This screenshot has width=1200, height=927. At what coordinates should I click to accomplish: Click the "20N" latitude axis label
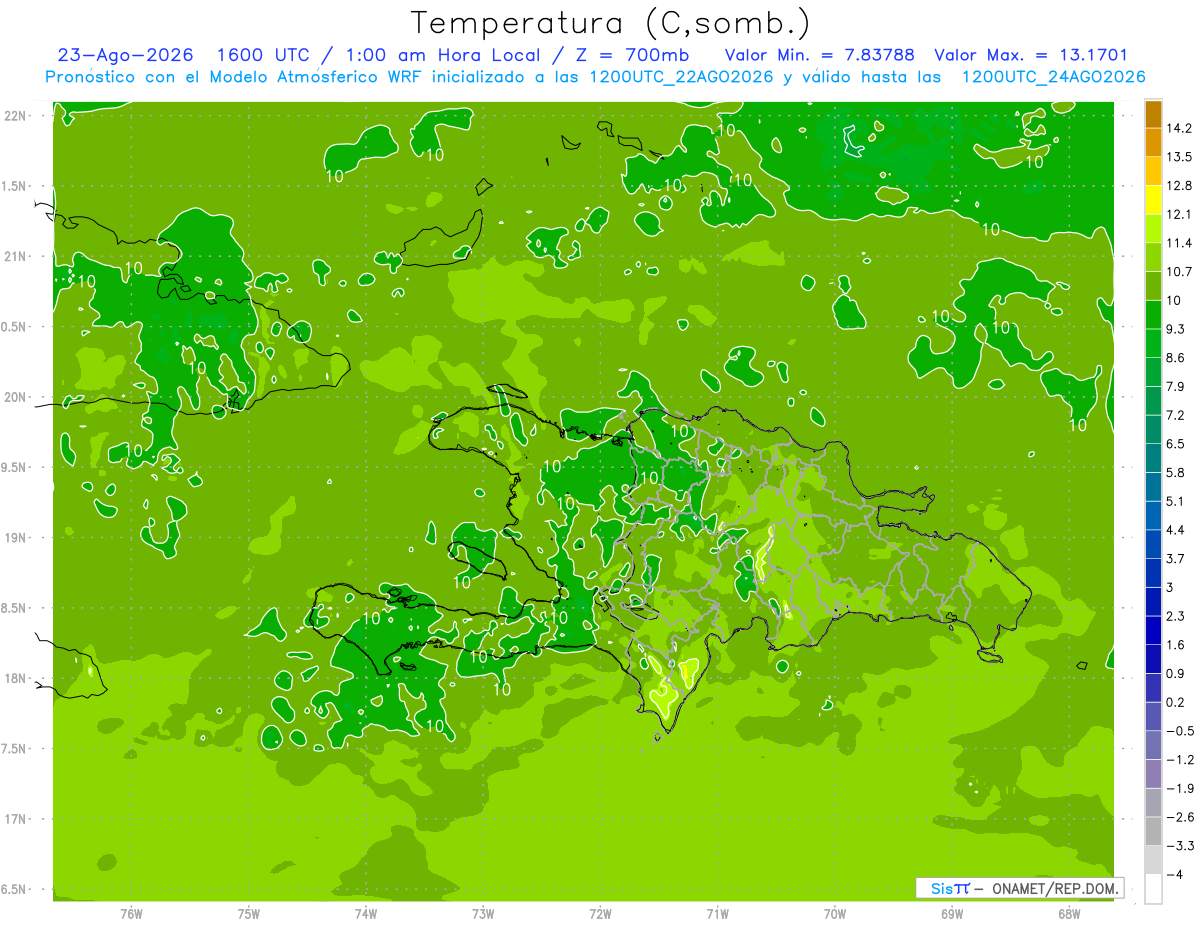[x=15, y=397]
